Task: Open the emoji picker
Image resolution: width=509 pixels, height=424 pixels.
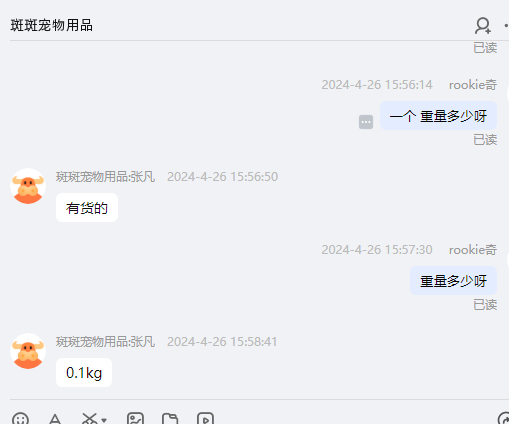Action: (20, 419)
